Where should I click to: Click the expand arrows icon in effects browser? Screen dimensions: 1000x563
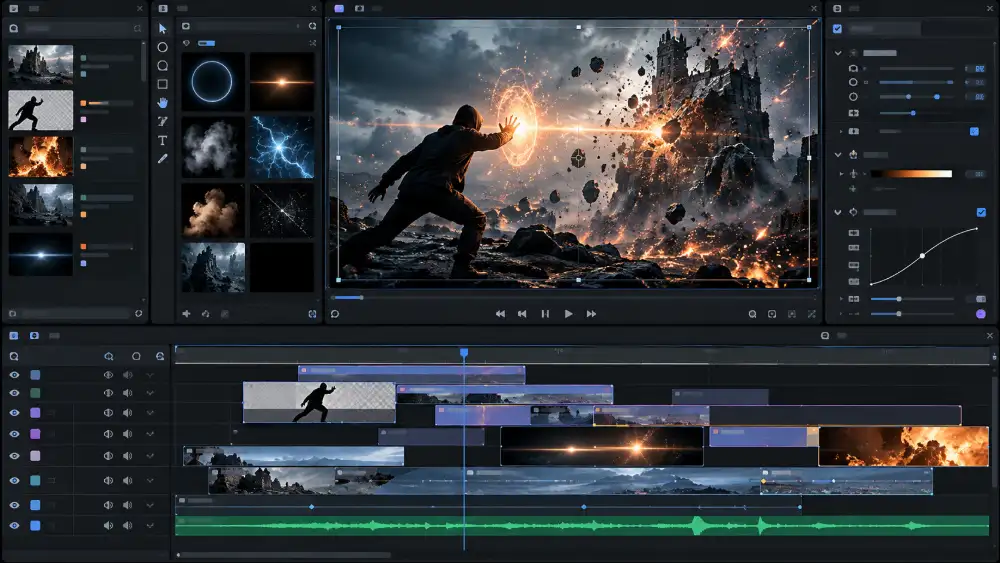pos(312,43)
